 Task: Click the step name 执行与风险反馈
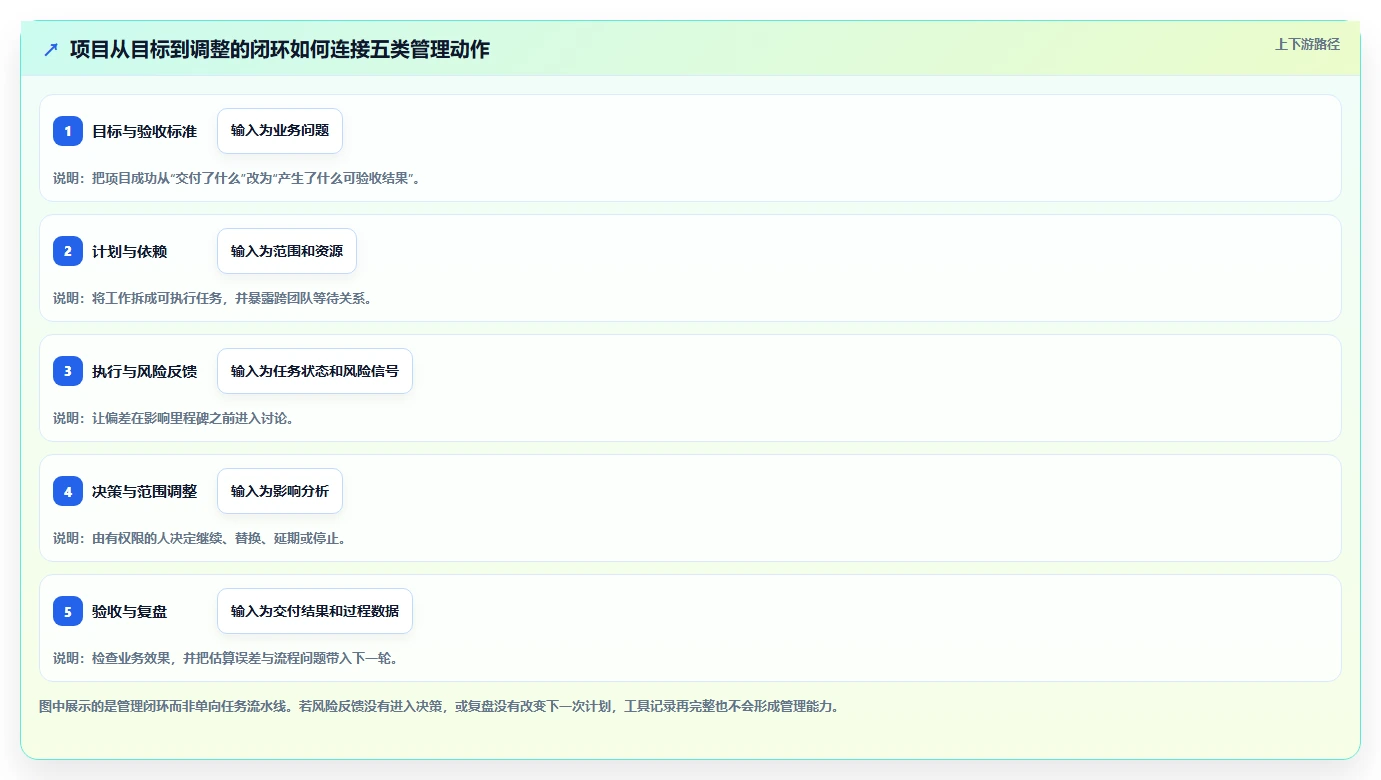pos(144,372)
